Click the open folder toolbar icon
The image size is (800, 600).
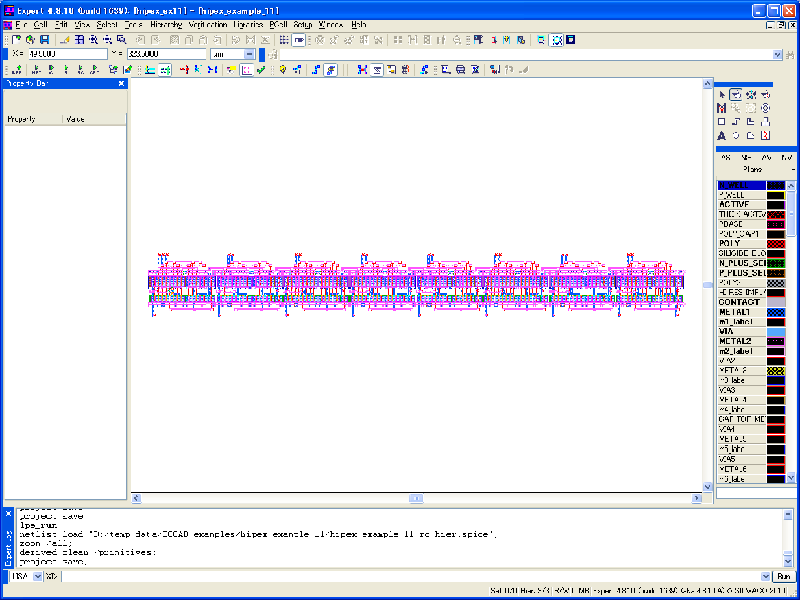pos(30,40)
